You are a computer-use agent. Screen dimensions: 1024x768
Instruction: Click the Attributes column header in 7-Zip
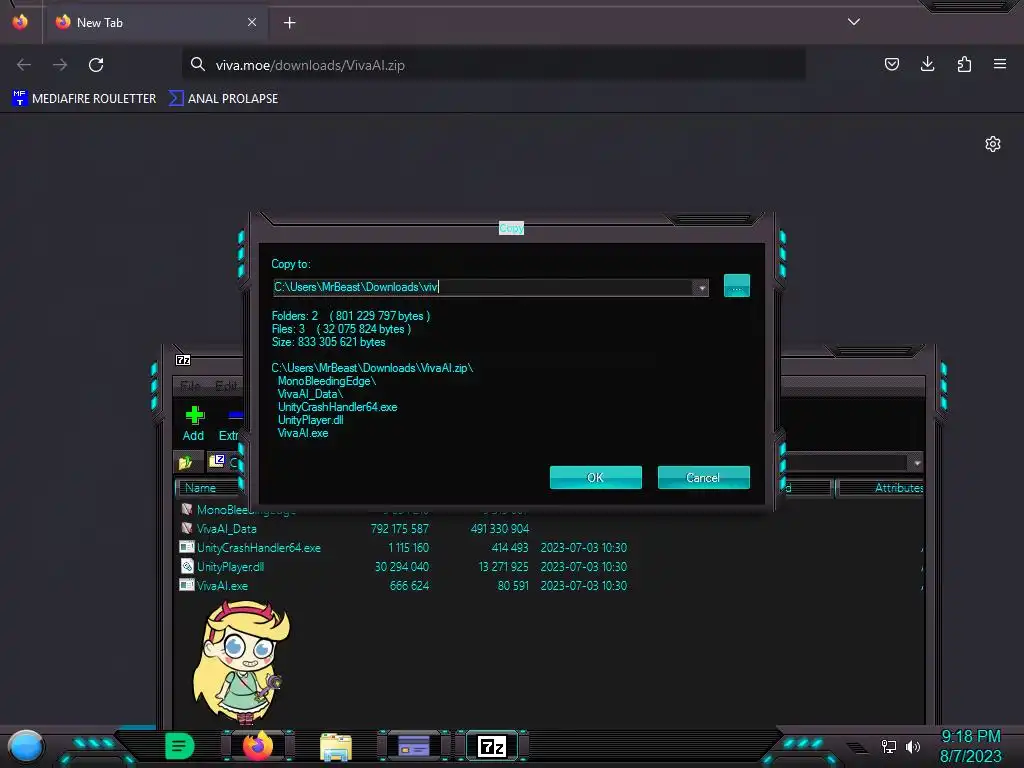880,488
